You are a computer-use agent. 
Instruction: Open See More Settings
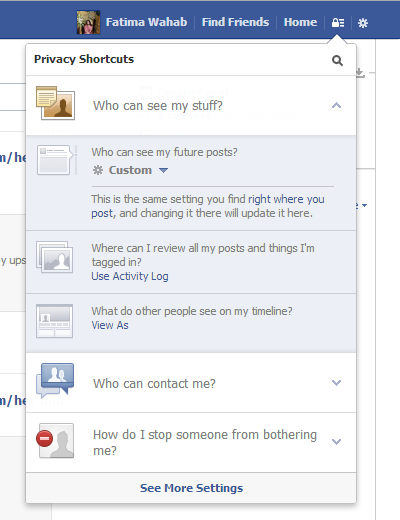click(x=191, y=488)
